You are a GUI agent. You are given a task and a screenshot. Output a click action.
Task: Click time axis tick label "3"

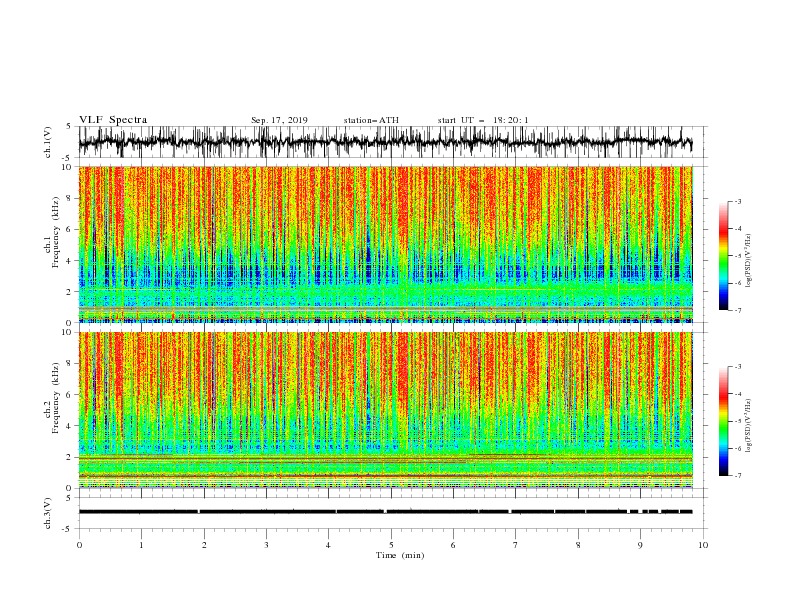point(266,545)
